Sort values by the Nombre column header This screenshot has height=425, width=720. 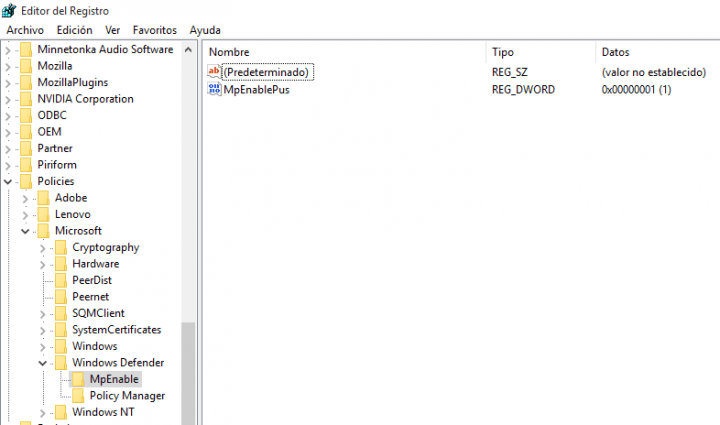click(344, 52)
